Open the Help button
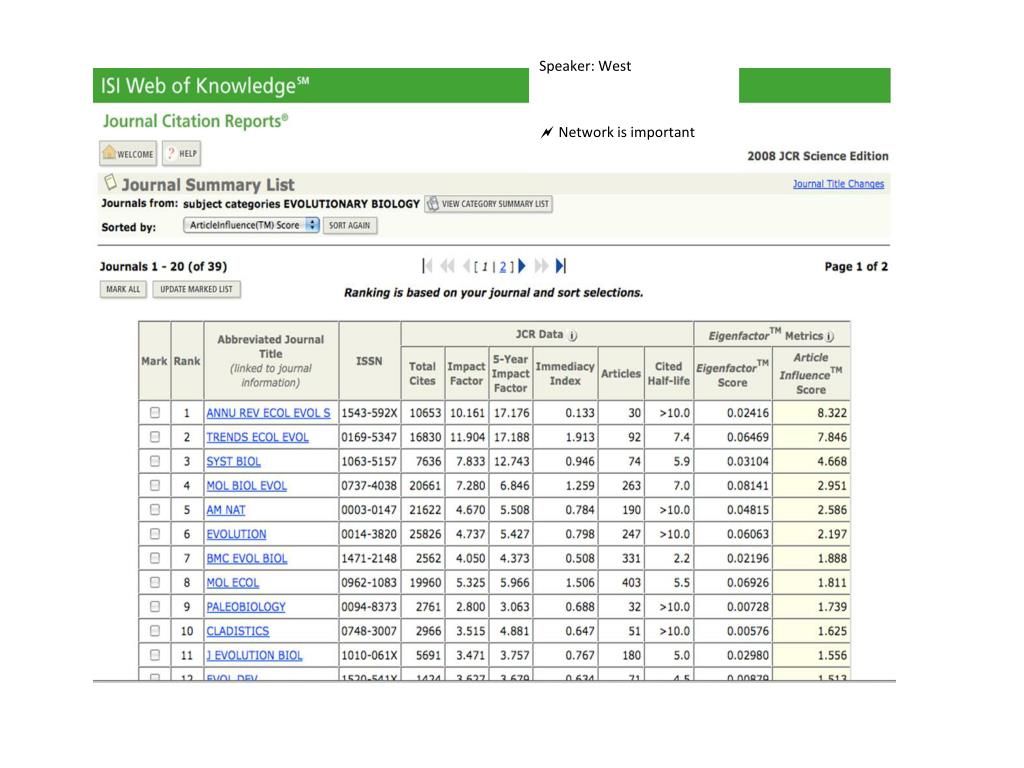 (x=182, y=153)
